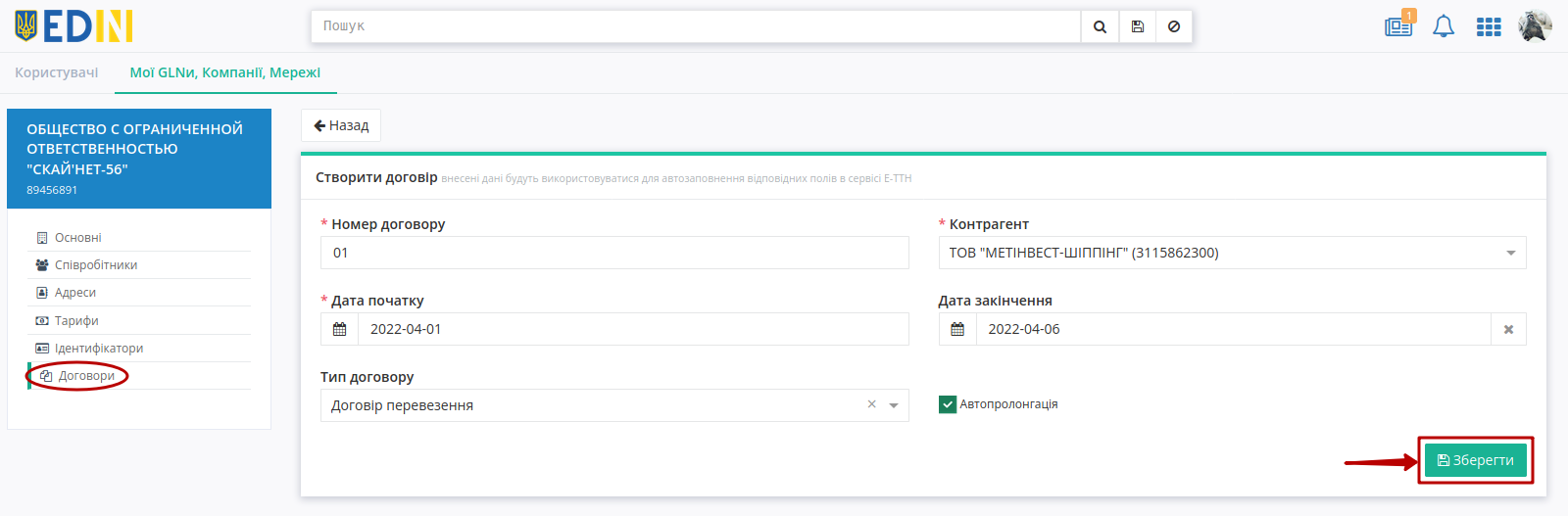Click the clear search circle-slash icon
The image size is (1568, 516).
click(1174, 26)
